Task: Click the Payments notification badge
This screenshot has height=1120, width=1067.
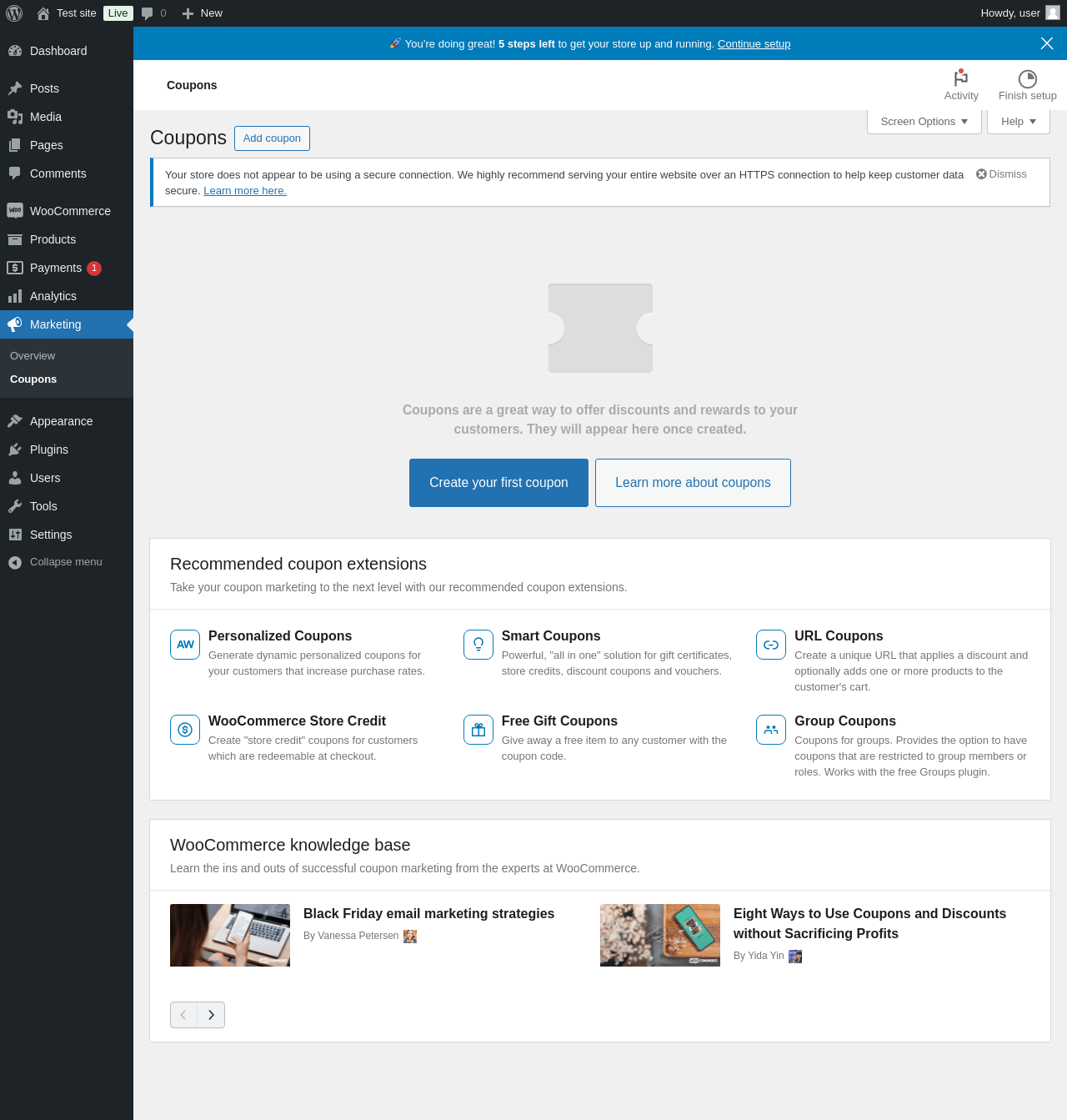Action: (94, 269)
